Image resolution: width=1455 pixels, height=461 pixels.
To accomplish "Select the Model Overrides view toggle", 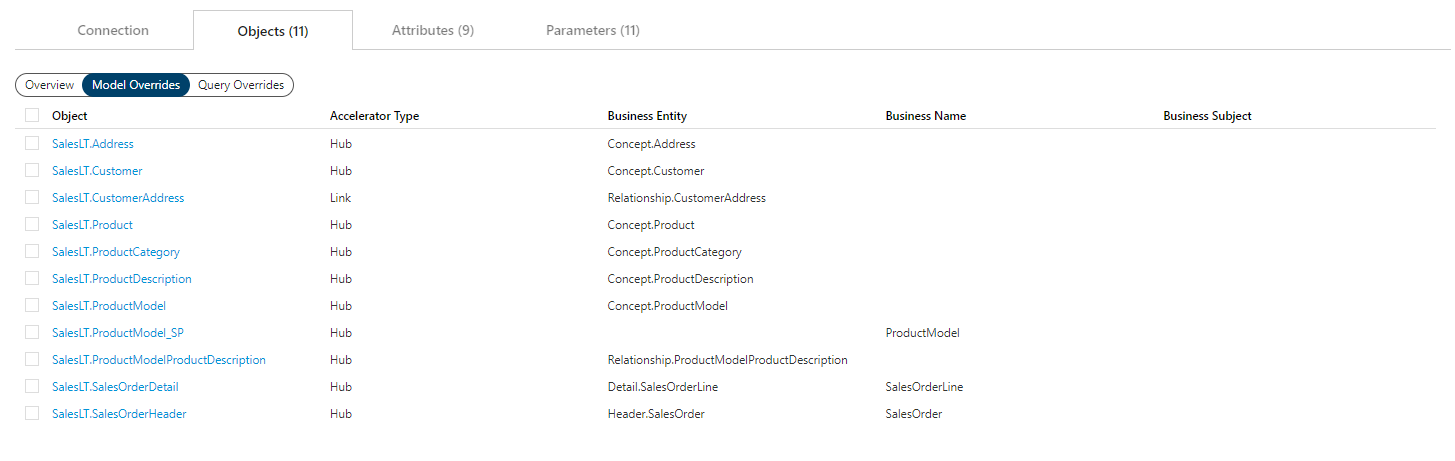I will (x=136, y=85).
